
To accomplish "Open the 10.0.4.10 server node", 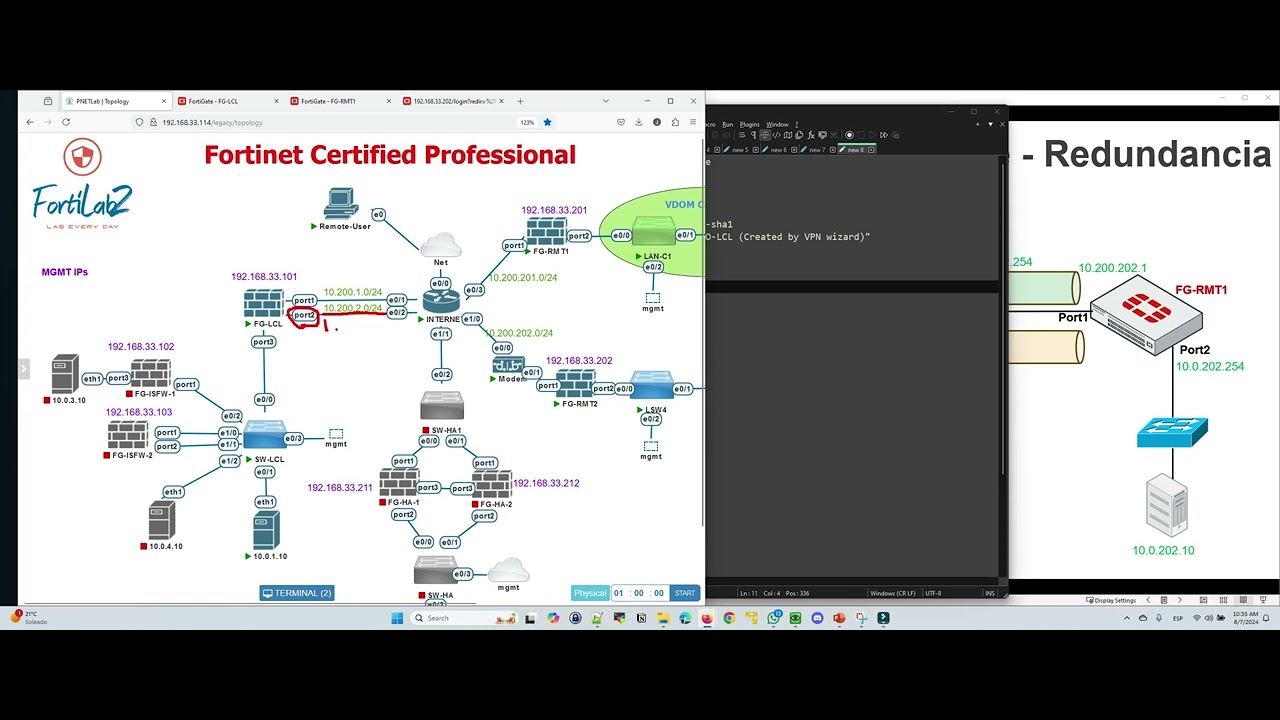I will pyautogui.click(x=161, y=521).
